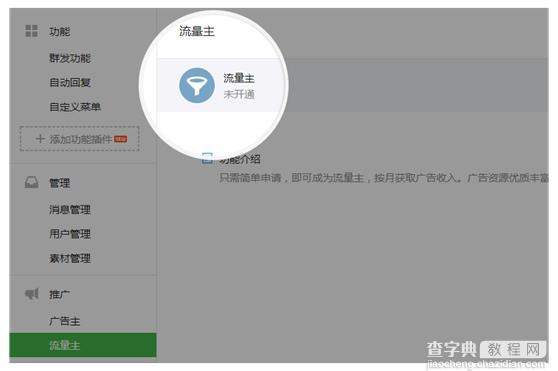Click the 功能 section heading

[60, 31]
